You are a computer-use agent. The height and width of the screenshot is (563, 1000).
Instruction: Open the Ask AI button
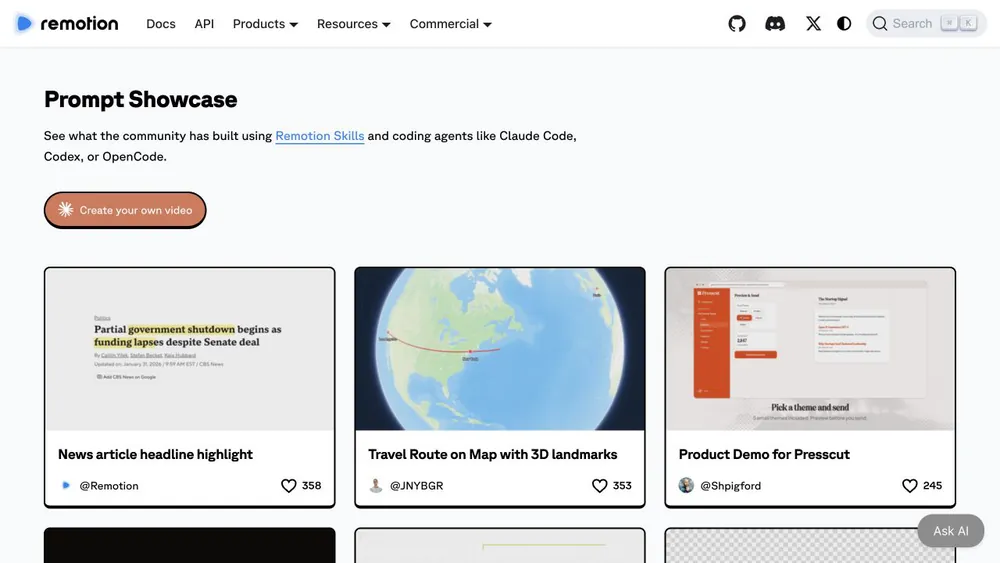(950, 530)
